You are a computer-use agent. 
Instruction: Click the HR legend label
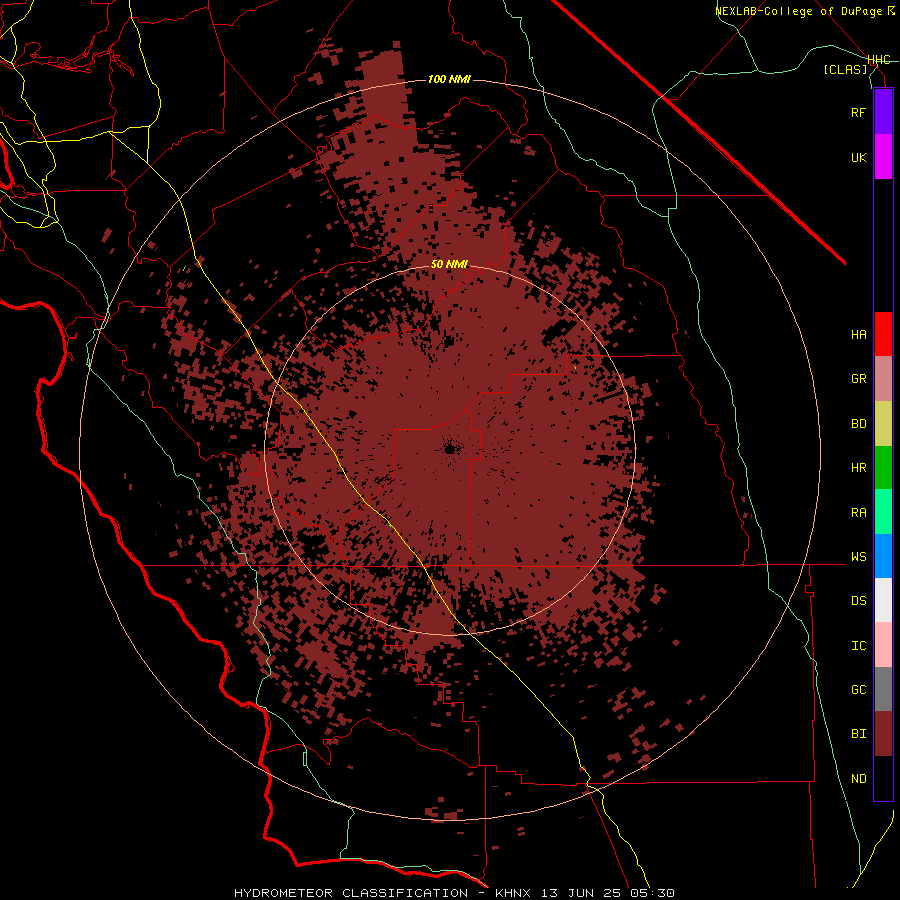858,468
